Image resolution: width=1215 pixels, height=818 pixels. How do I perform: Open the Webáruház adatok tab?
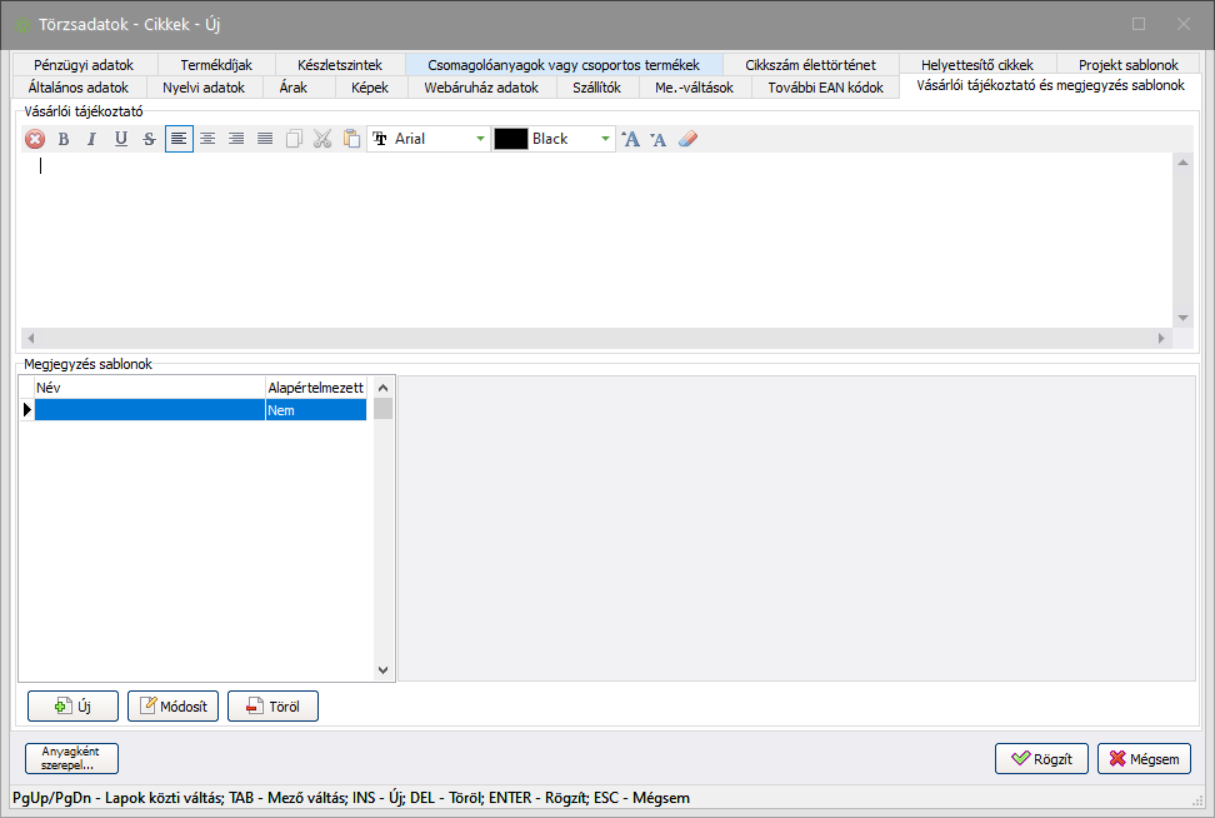pos(481,88)
